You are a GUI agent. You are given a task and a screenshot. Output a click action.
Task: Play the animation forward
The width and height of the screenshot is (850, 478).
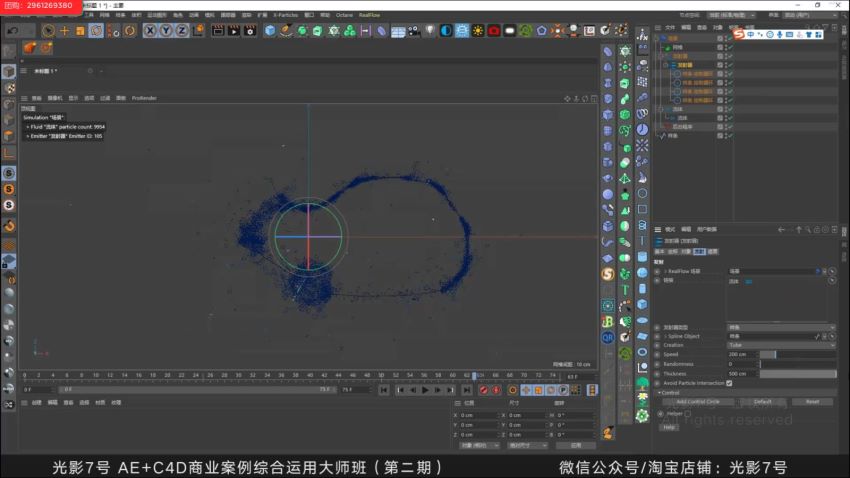click(x=425, y=390)
